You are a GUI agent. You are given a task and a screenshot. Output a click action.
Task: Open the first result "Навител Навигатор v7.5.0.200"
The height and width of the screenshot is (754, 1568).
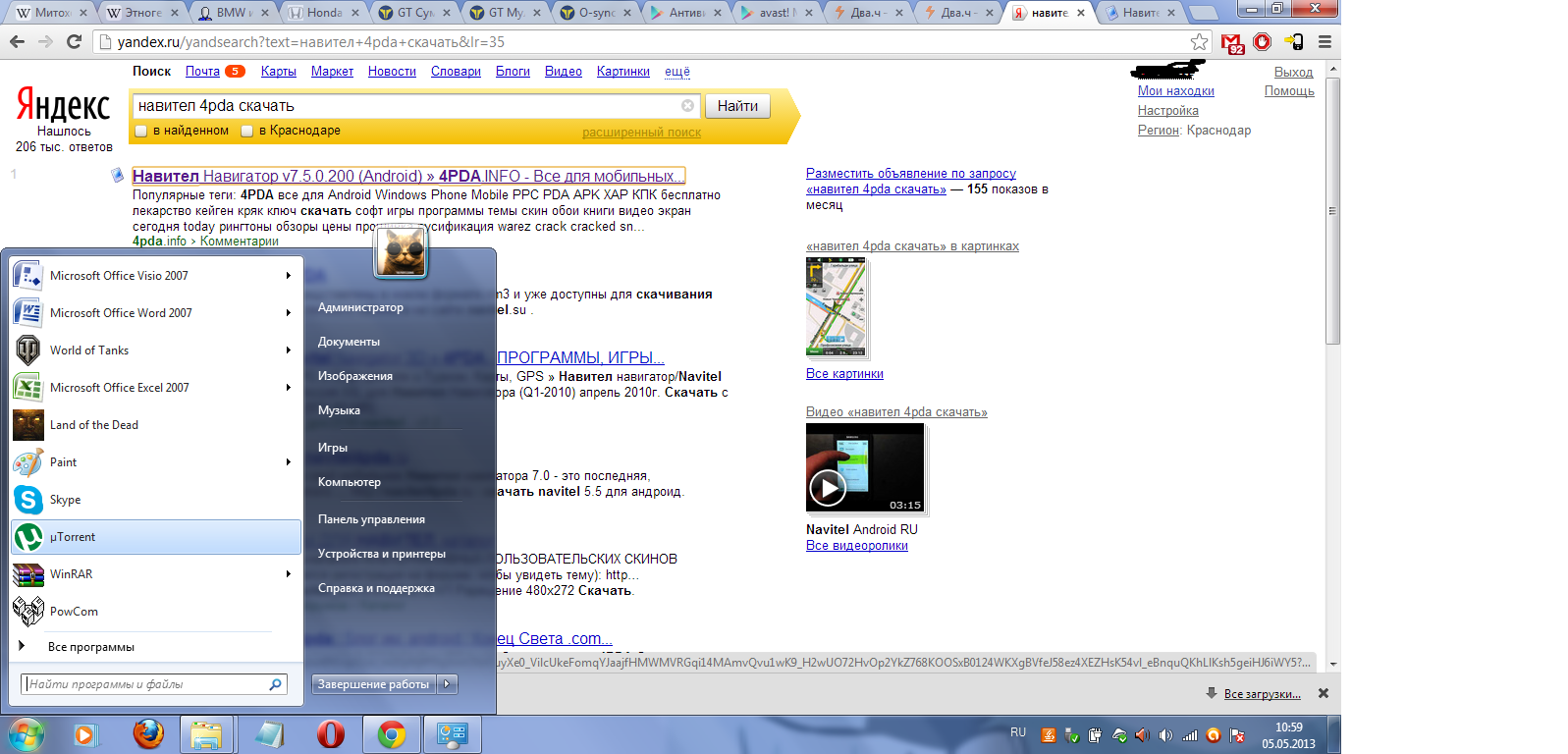pyautogui.click(x=408, y=176)
